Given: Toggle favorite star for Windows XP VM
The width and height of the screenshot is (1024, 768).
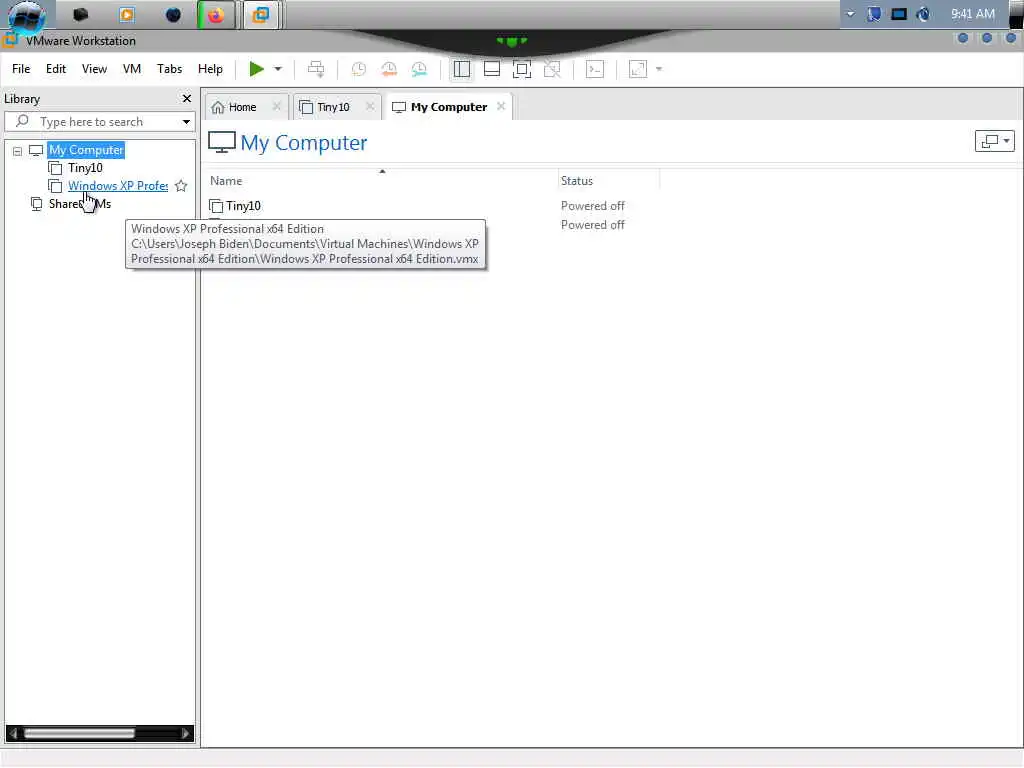Looking at the screenshot, I should click(x=182, y=186).
